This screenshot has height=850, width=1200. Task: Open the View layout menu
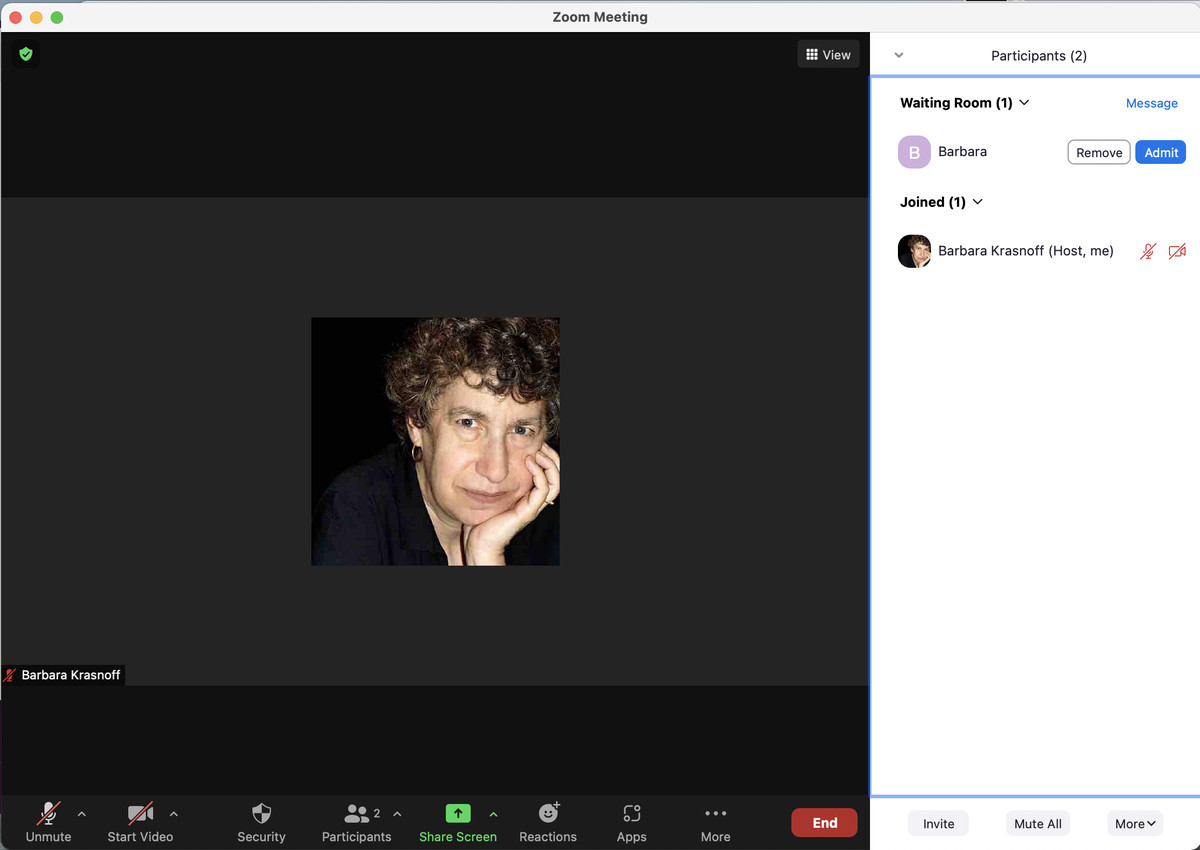pyautogui.click(x=828, y=55)
